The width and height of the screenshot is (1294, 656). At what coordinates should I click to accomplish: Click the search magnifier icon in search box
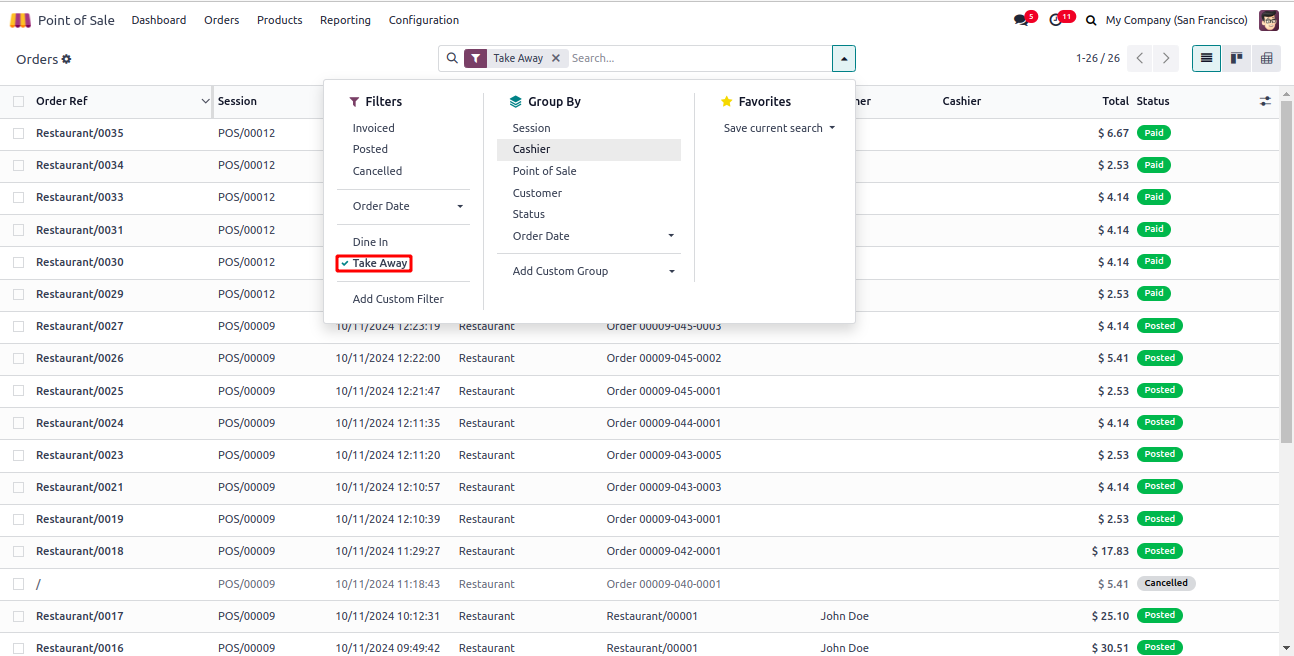[x=452, y=58]
